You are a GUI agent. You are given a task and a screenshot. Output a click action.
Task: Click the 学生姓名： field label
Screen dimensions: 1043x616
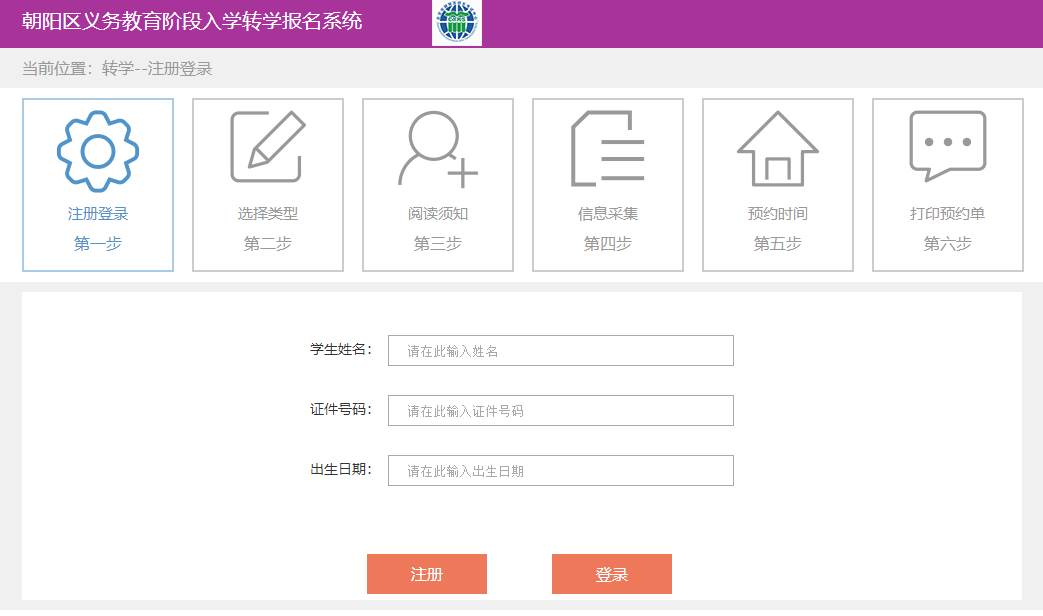[341, 349]
